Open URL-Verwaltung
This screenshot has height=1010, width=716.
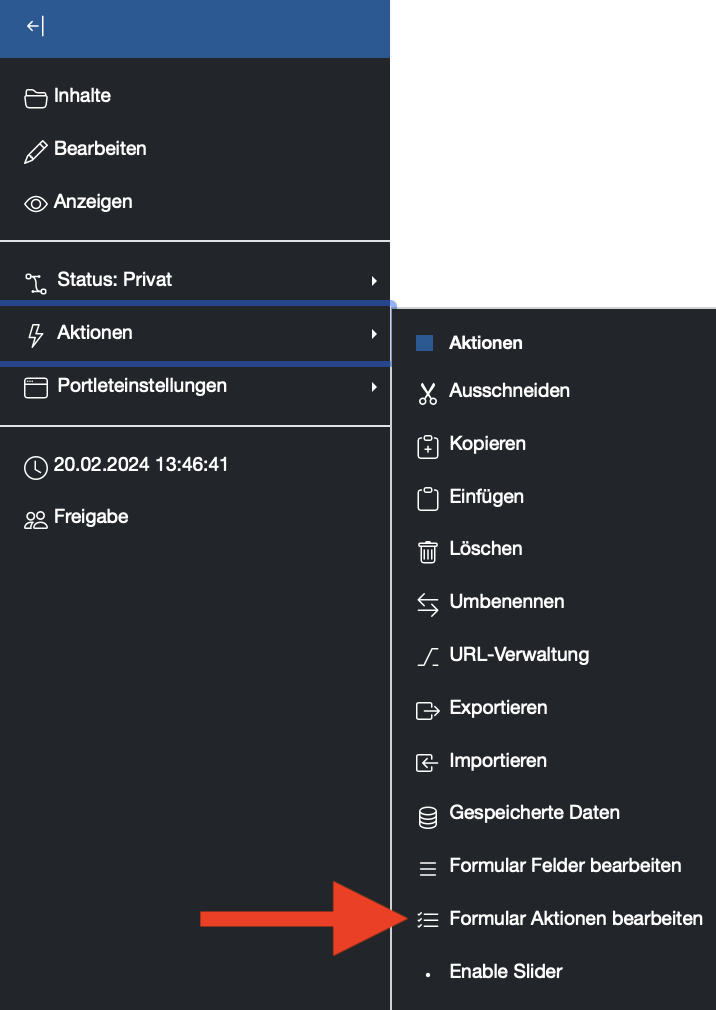[x=519, y=655]
